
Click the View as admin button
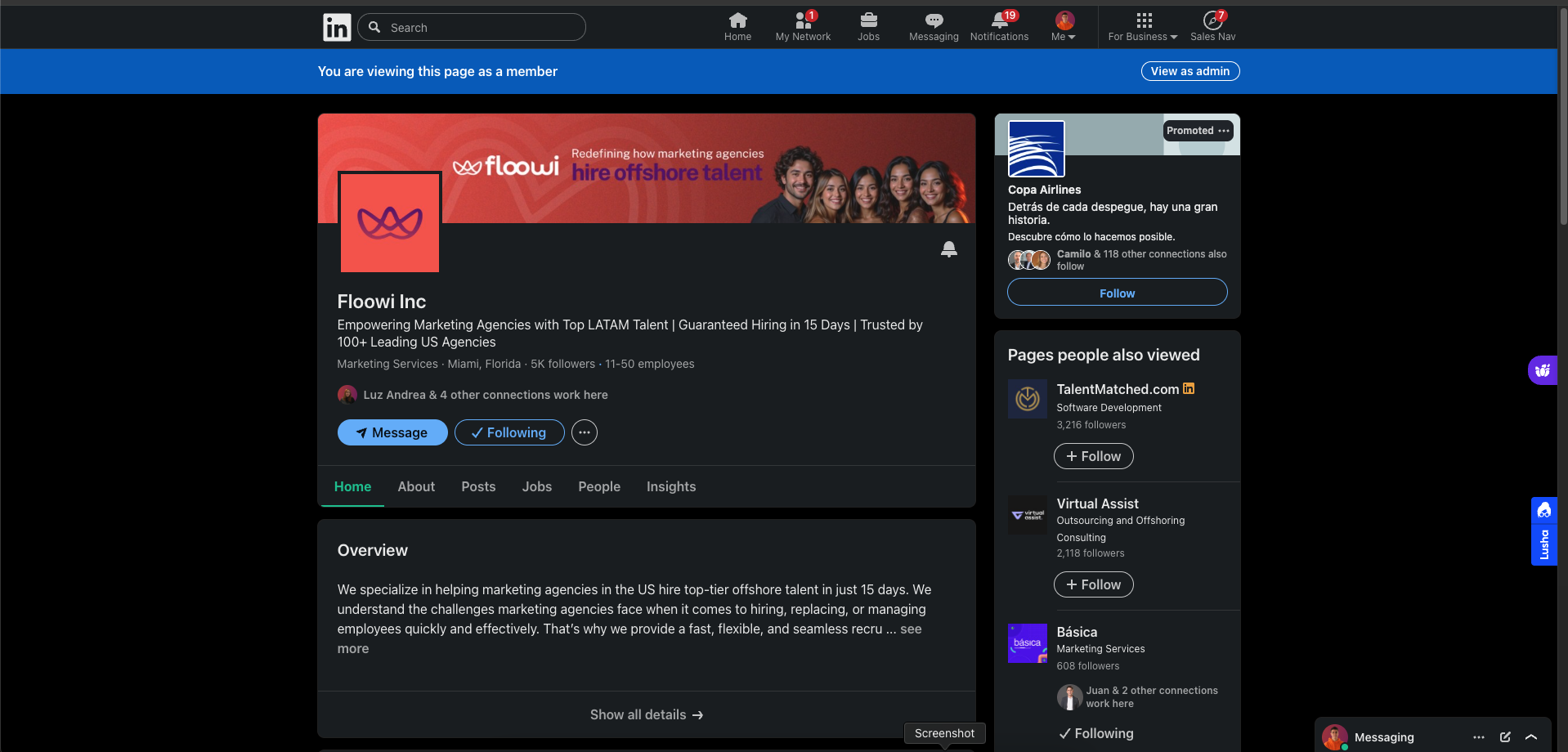point(1189,71)
